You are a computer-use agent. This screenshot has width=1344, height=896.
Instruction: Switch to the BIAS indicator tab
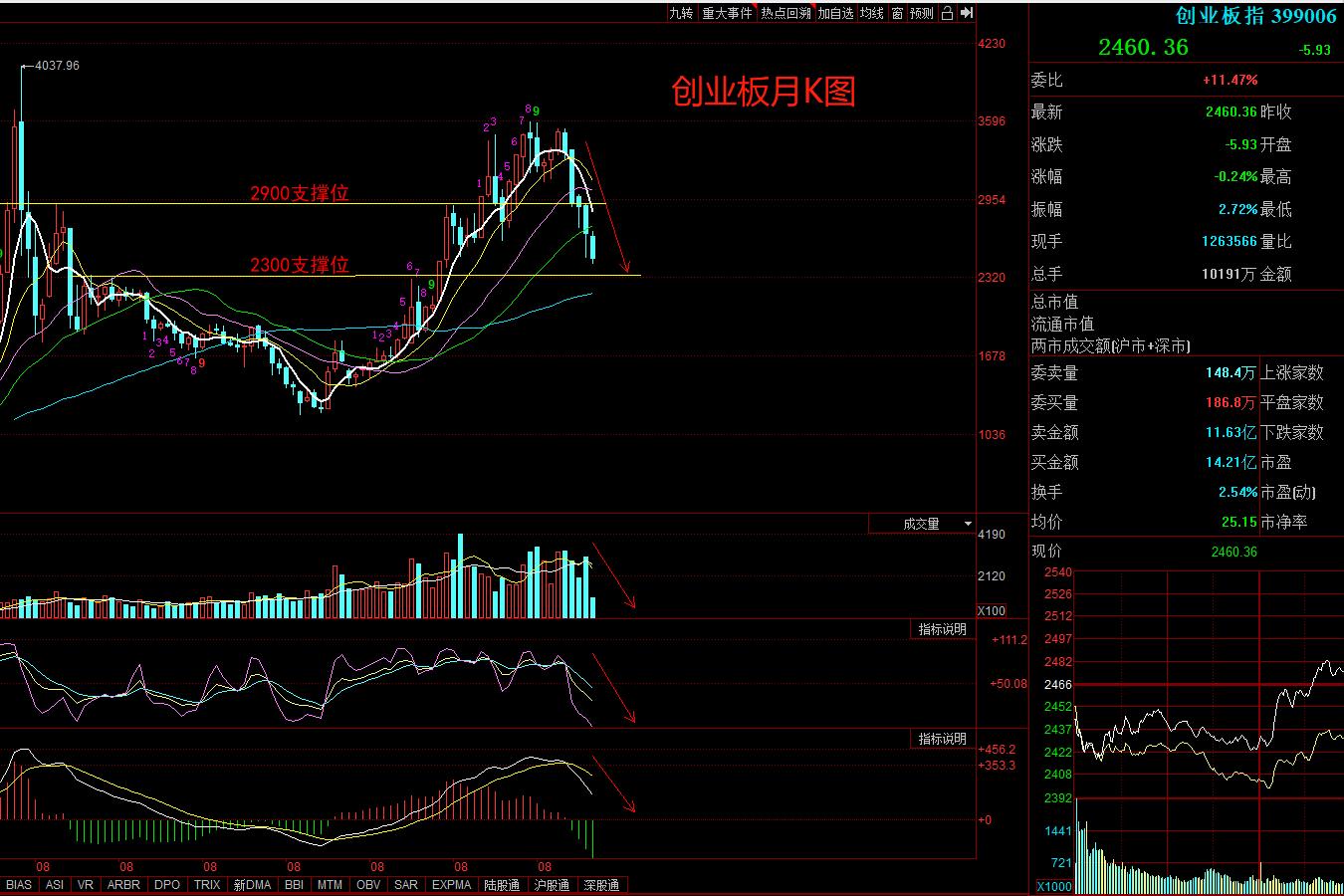point(19,885)
